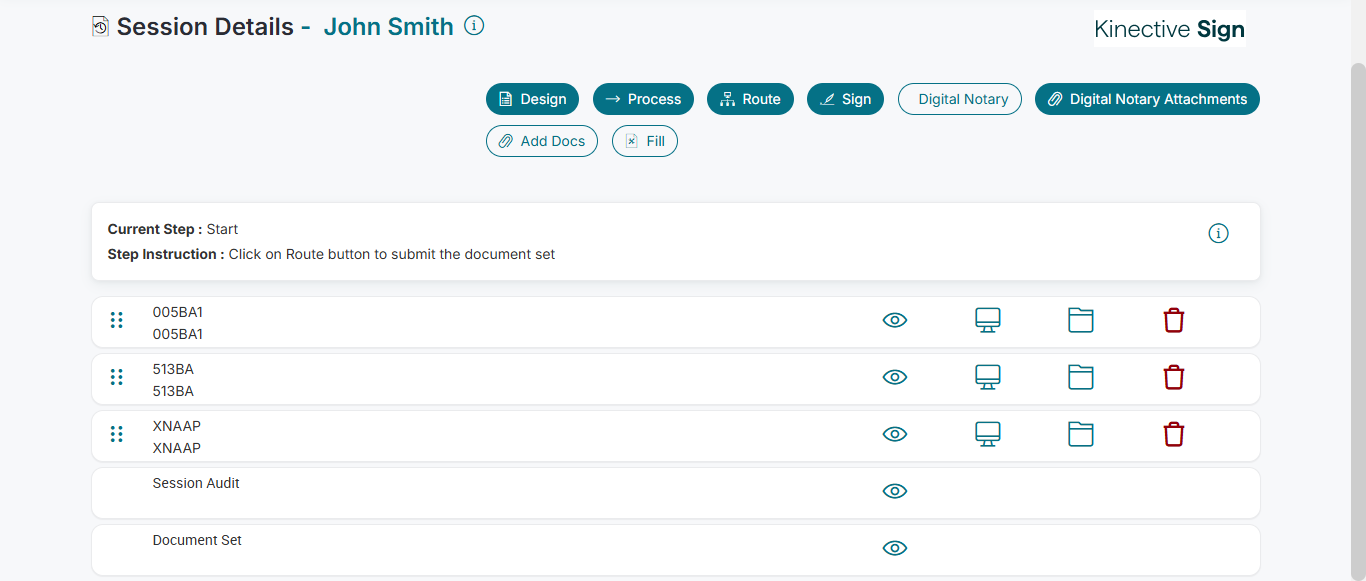Viewport: 1366px width, 581px height.
Task: Click the trash icon for document 513BA
Action: click(x=1174, y=378)
